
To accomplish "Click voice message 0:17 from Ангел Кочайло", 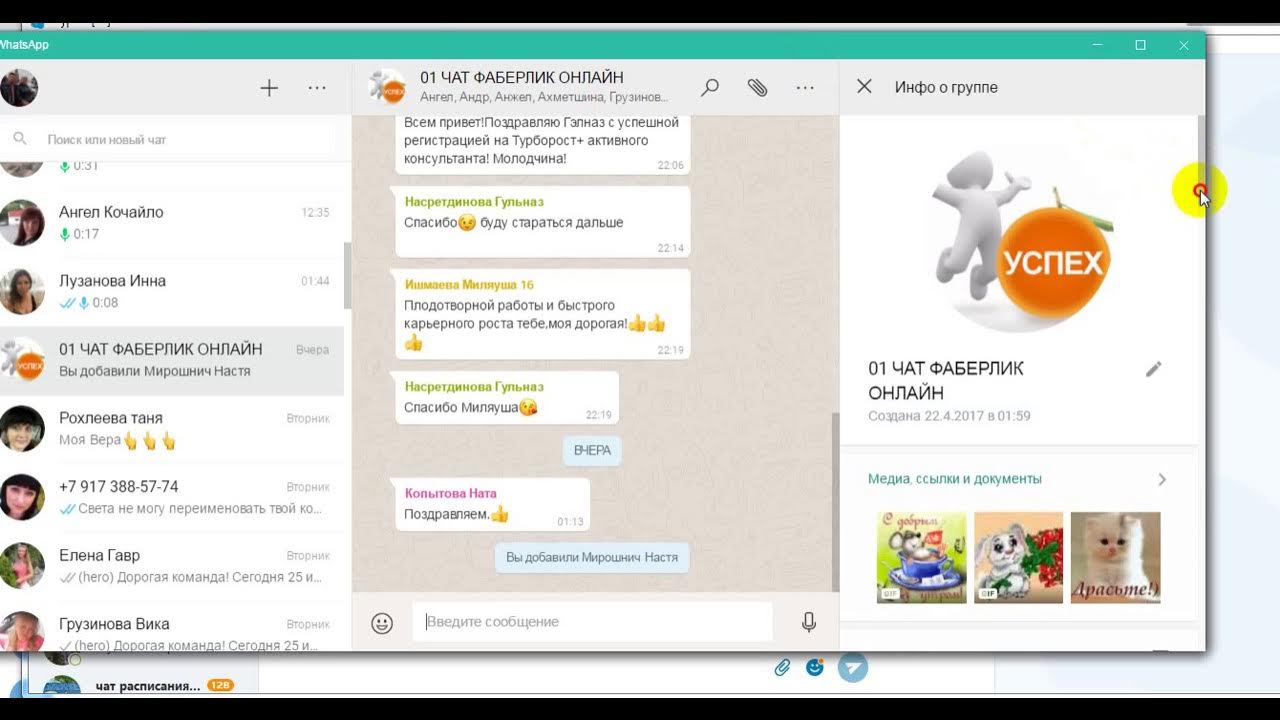I will point(80,234).
